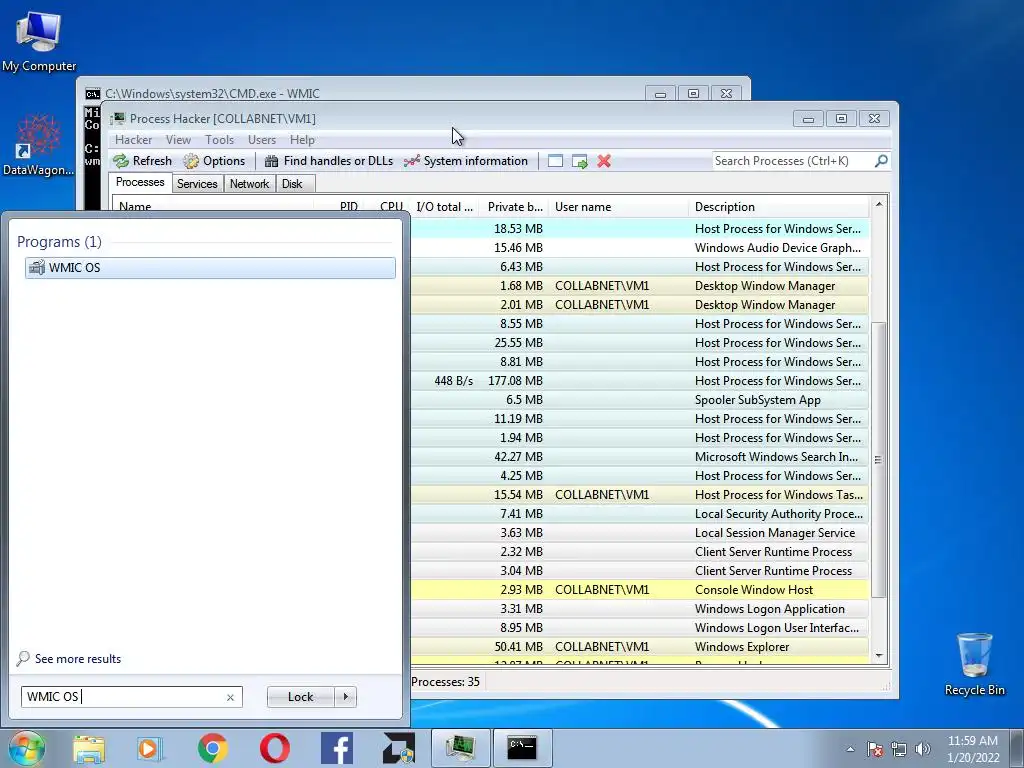
Task: Click the process list scrollbar thumb
Action: [x=879, y=460]
